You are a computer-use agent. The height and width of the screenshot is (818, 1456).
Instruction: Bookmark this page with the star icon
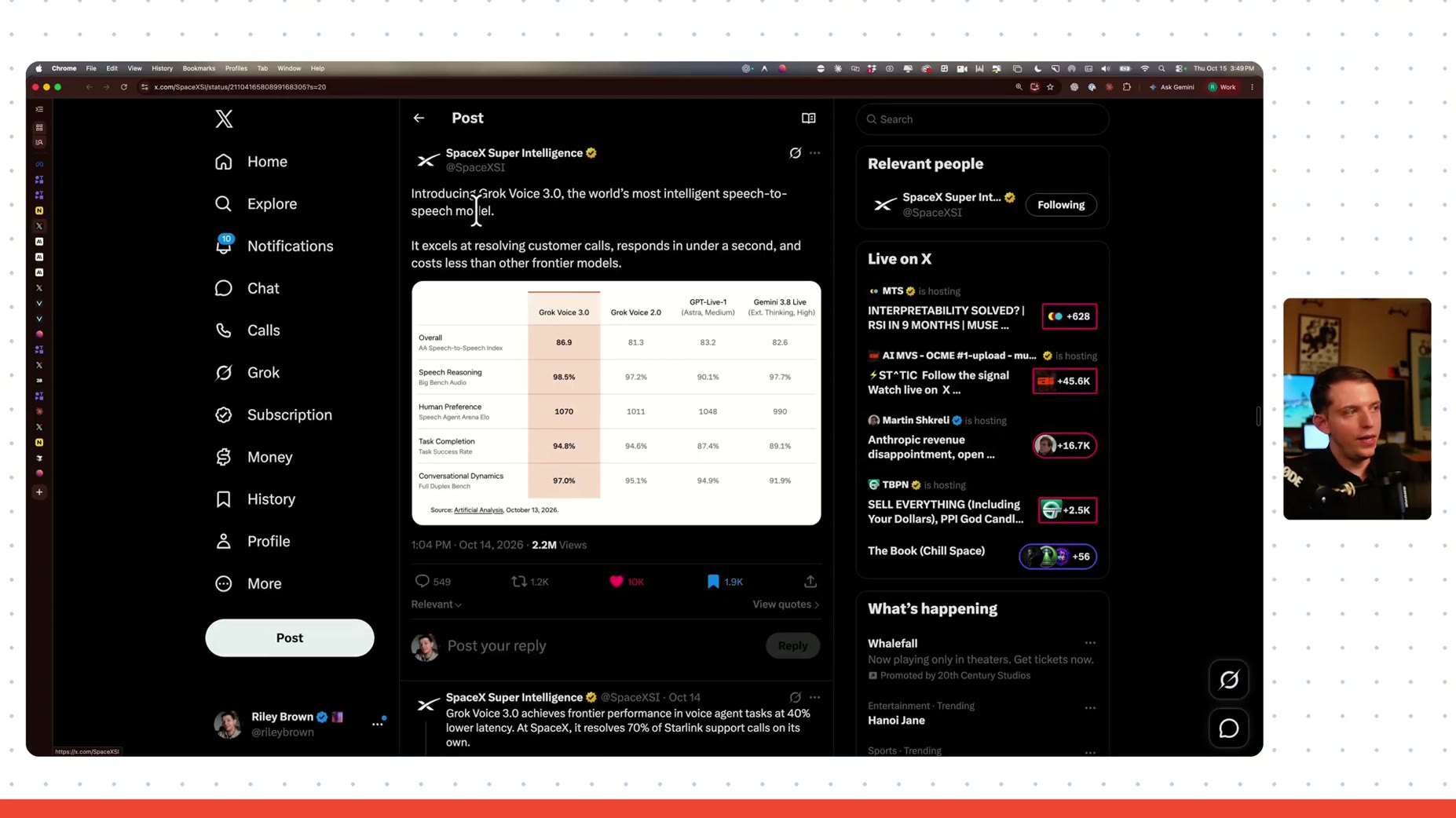(x=1050, y=87)
